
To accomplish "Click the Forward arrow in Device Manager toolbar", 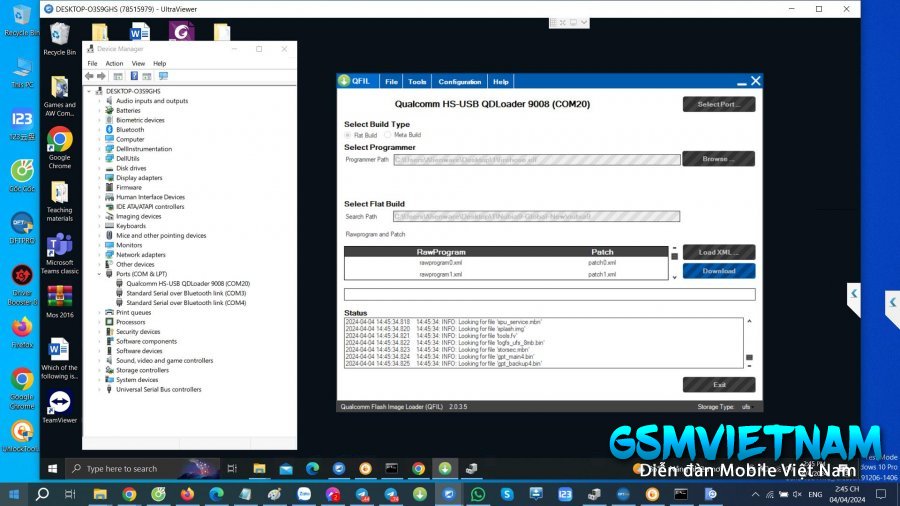I will (102, 76).
